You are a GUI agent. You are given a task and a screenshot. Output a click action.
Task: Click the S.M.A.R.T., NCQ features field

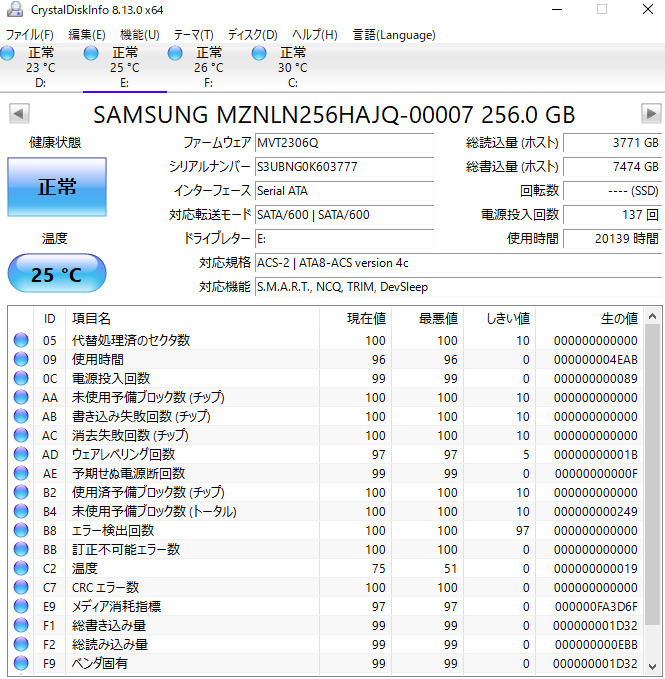click(x=458, y=287)
